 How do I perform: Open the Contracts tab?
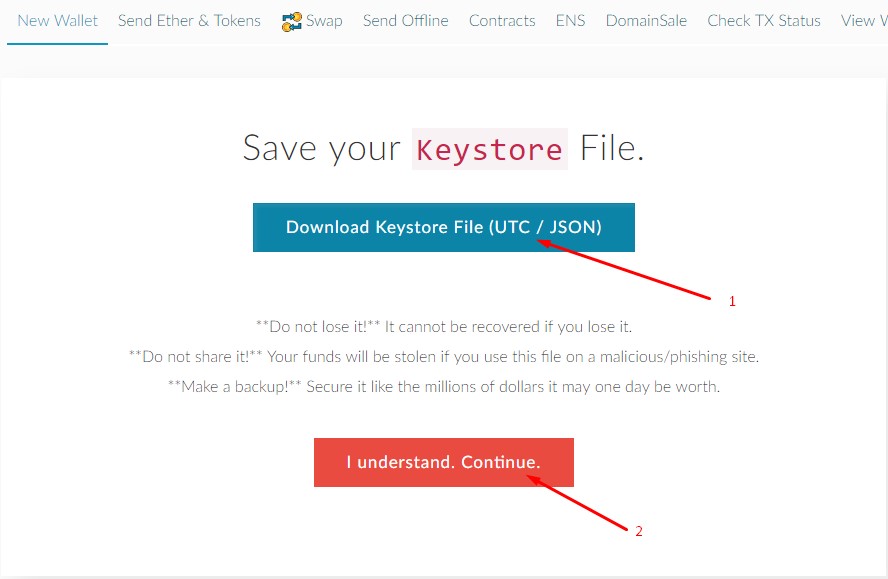click(502, 20)
